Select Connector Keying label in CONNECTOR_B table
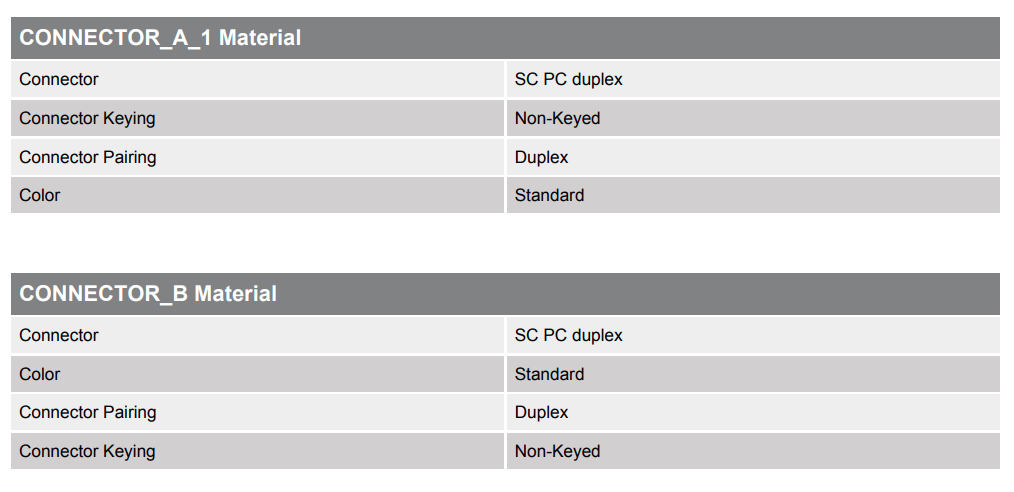 tap(87, 451)
